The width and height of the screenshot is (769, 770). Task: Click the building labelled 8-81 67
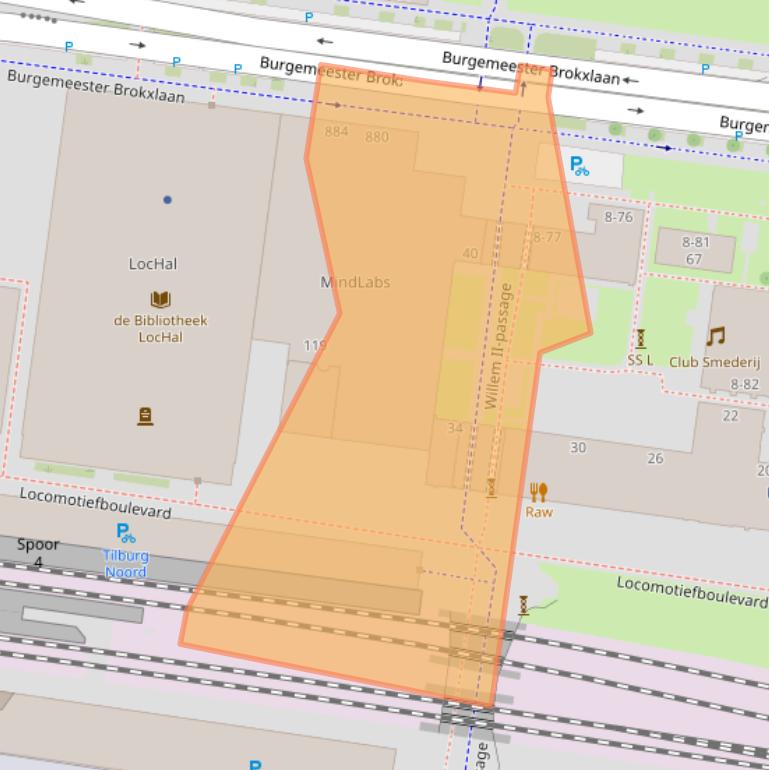[x=695, y=250]
